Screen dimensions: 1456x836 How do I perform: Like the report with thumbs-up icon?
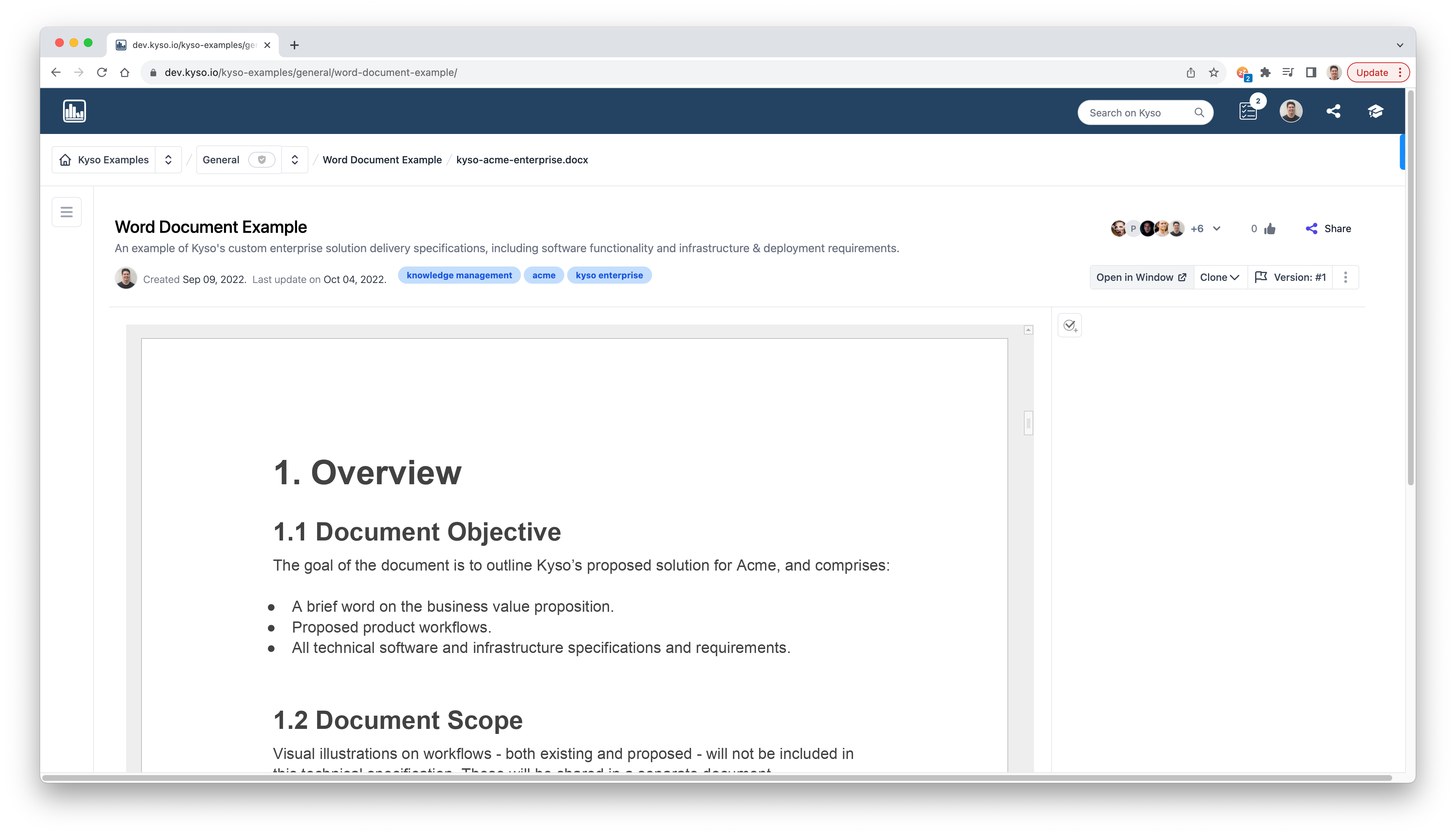1269,229
